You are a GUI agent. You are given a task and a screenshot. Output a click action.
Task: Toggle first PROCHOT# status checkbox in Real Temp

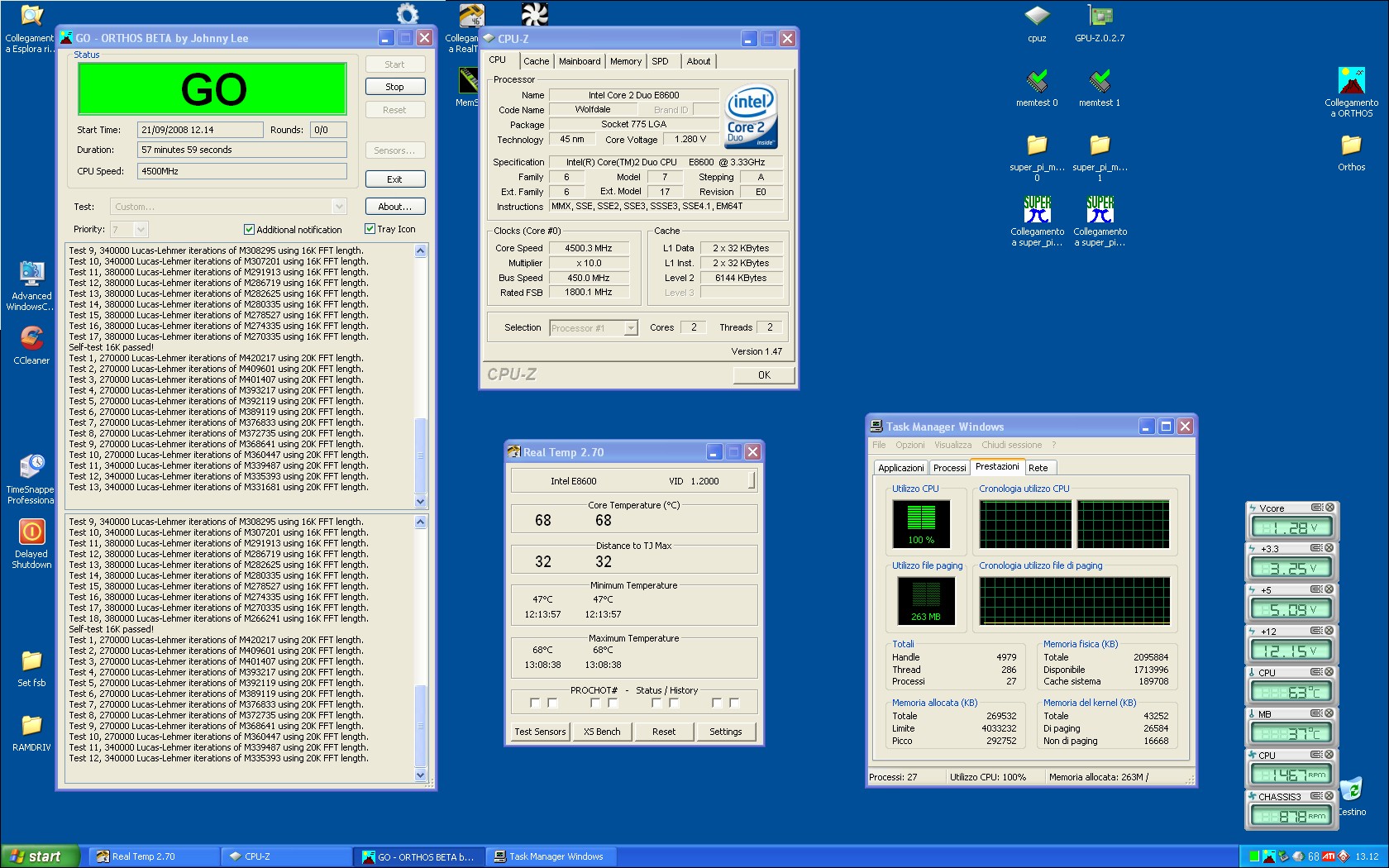(x=535, y=703)
